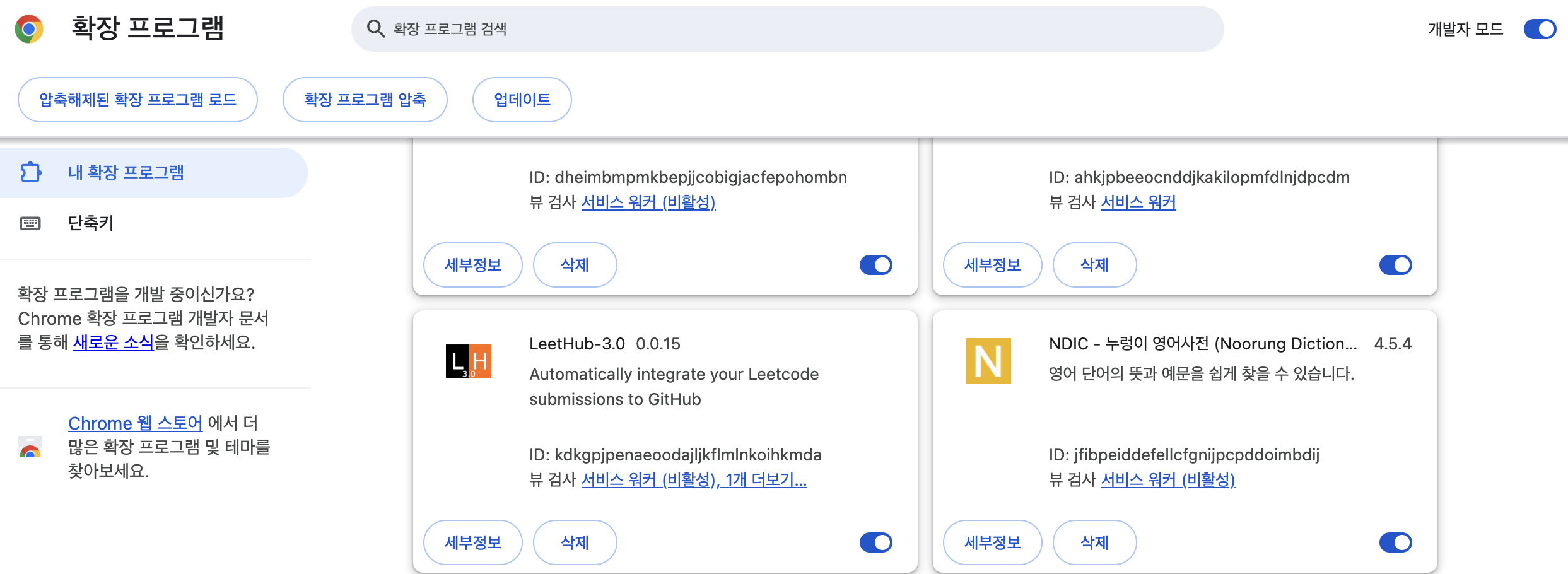Click the LeetHub LH extension icon

pyautogui.click(x=469, y=361)
